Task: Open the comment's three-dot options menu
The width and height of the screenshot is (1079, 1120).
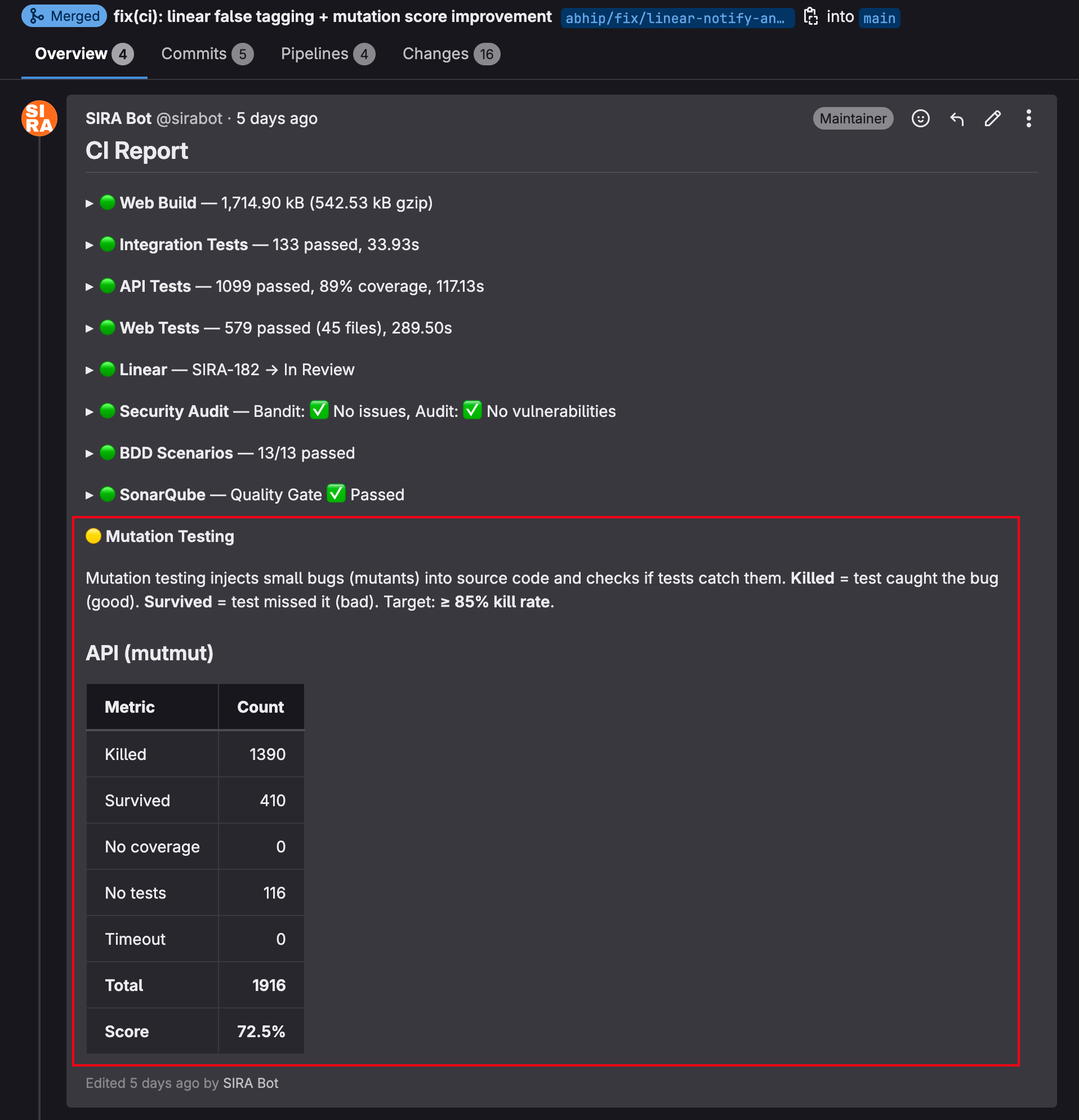Action: coord(1028,118)
